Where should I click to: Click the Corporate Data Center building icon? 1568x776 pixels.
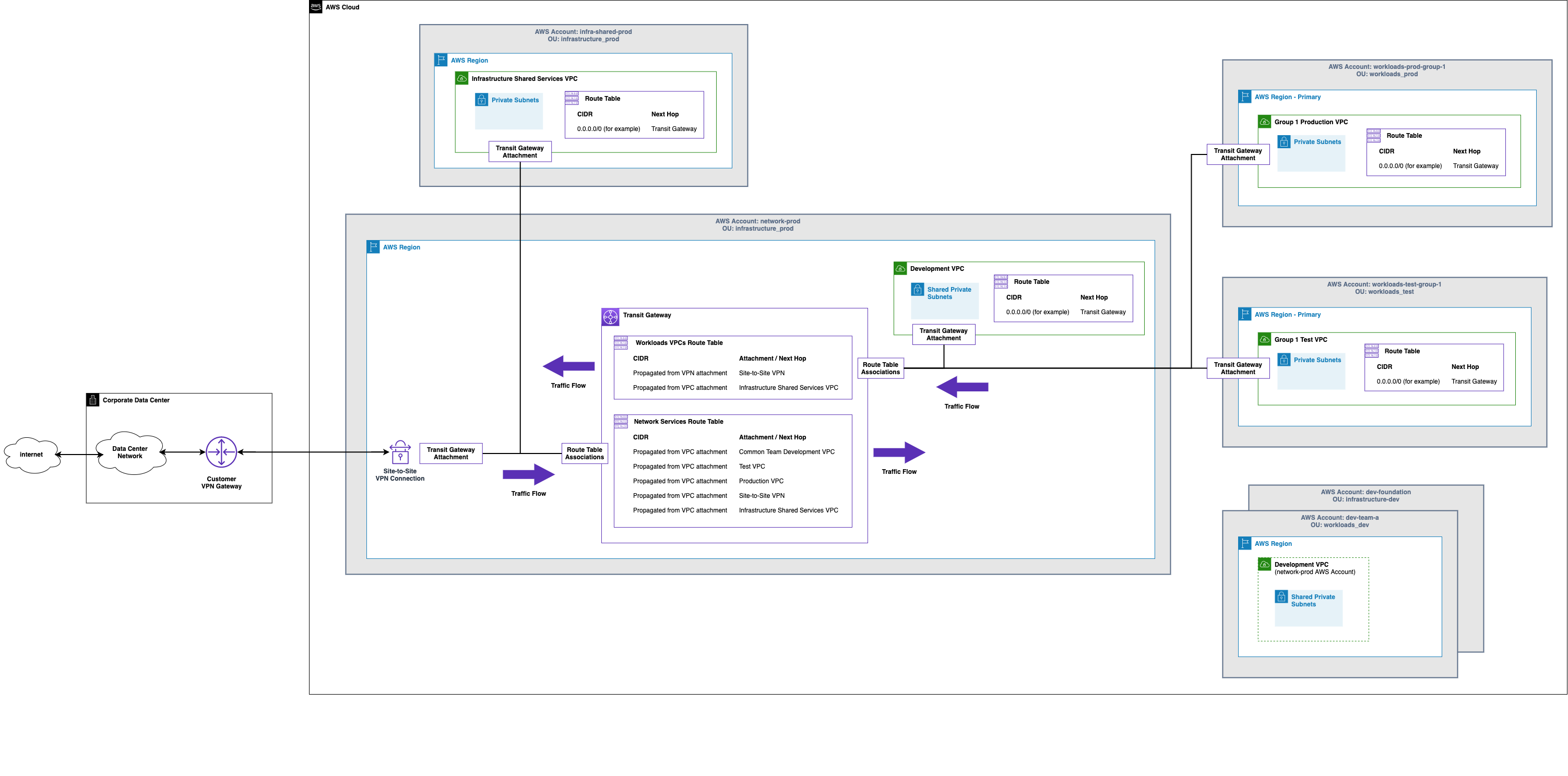coord(92,400)
